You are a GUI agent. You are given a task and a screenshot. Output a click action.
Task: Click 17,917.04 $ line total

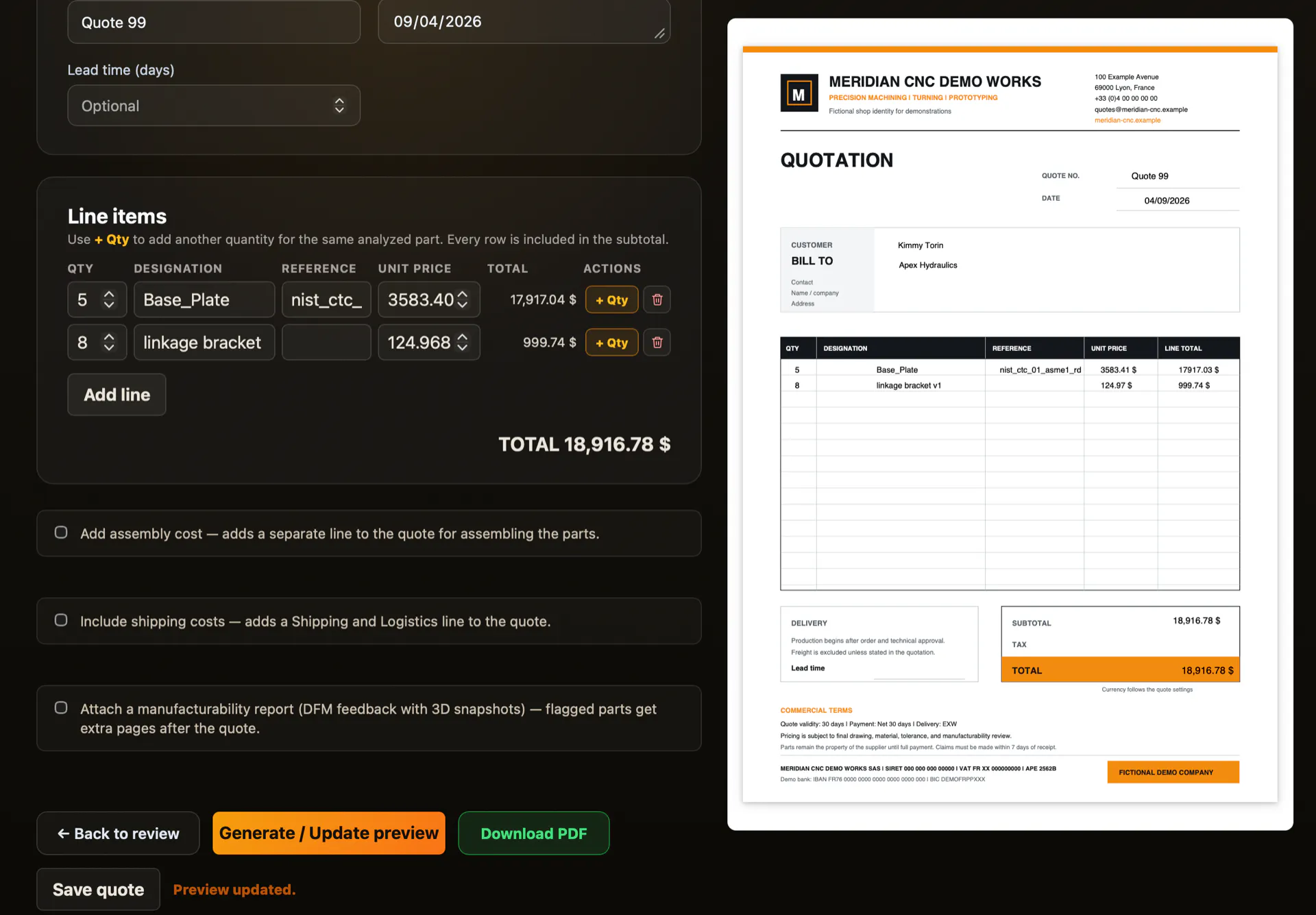(x=543, y=300)
